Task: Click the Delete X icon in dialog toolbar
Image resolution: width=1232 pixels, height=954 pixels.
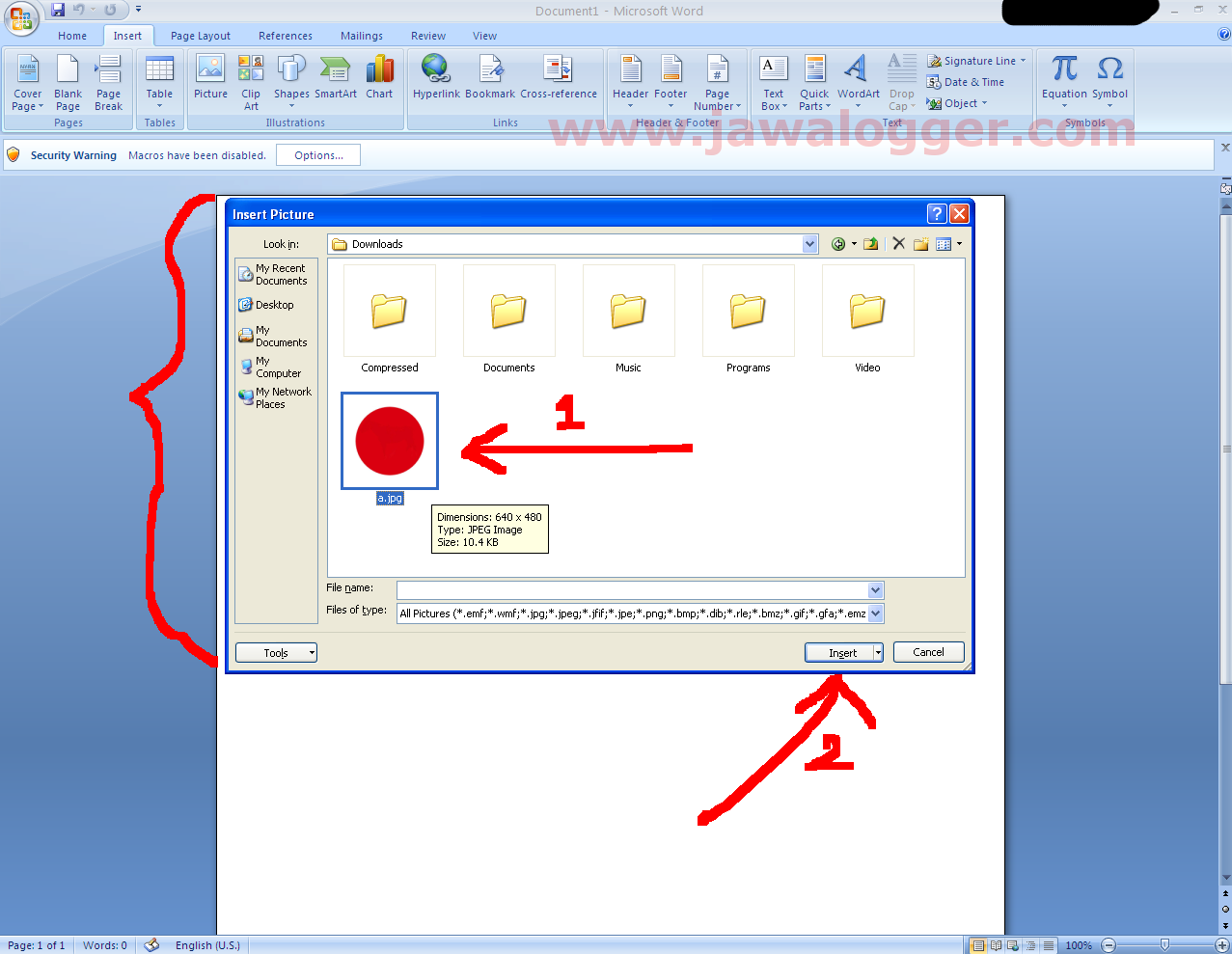Action: [898, 244]
